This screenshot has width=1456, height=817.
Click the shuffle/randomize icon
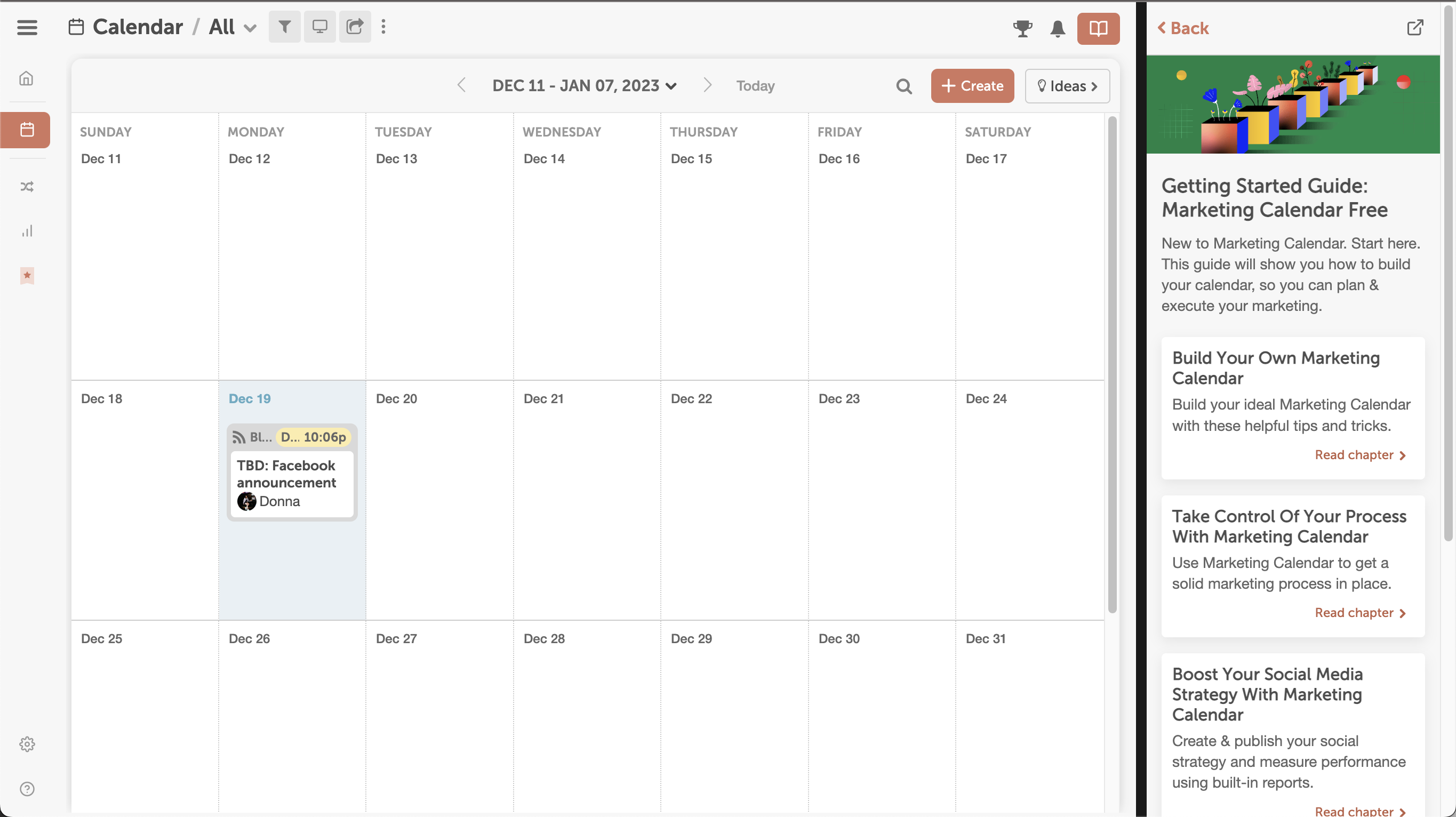coord(27,187)
